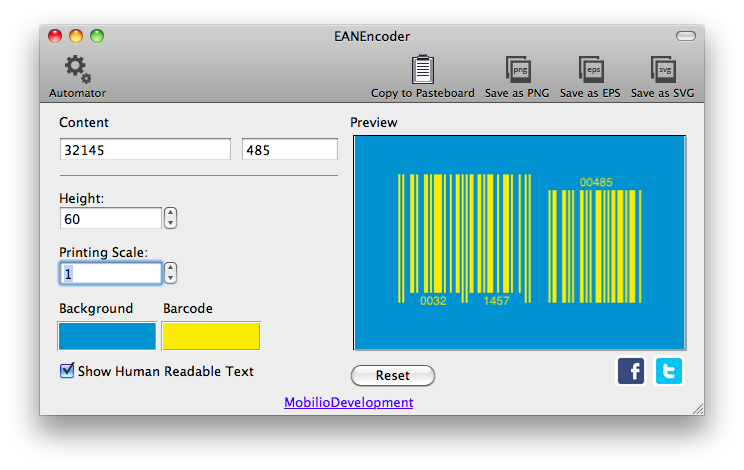
Task: Click the content field containing 32145
Action: (x=145, y=149)
